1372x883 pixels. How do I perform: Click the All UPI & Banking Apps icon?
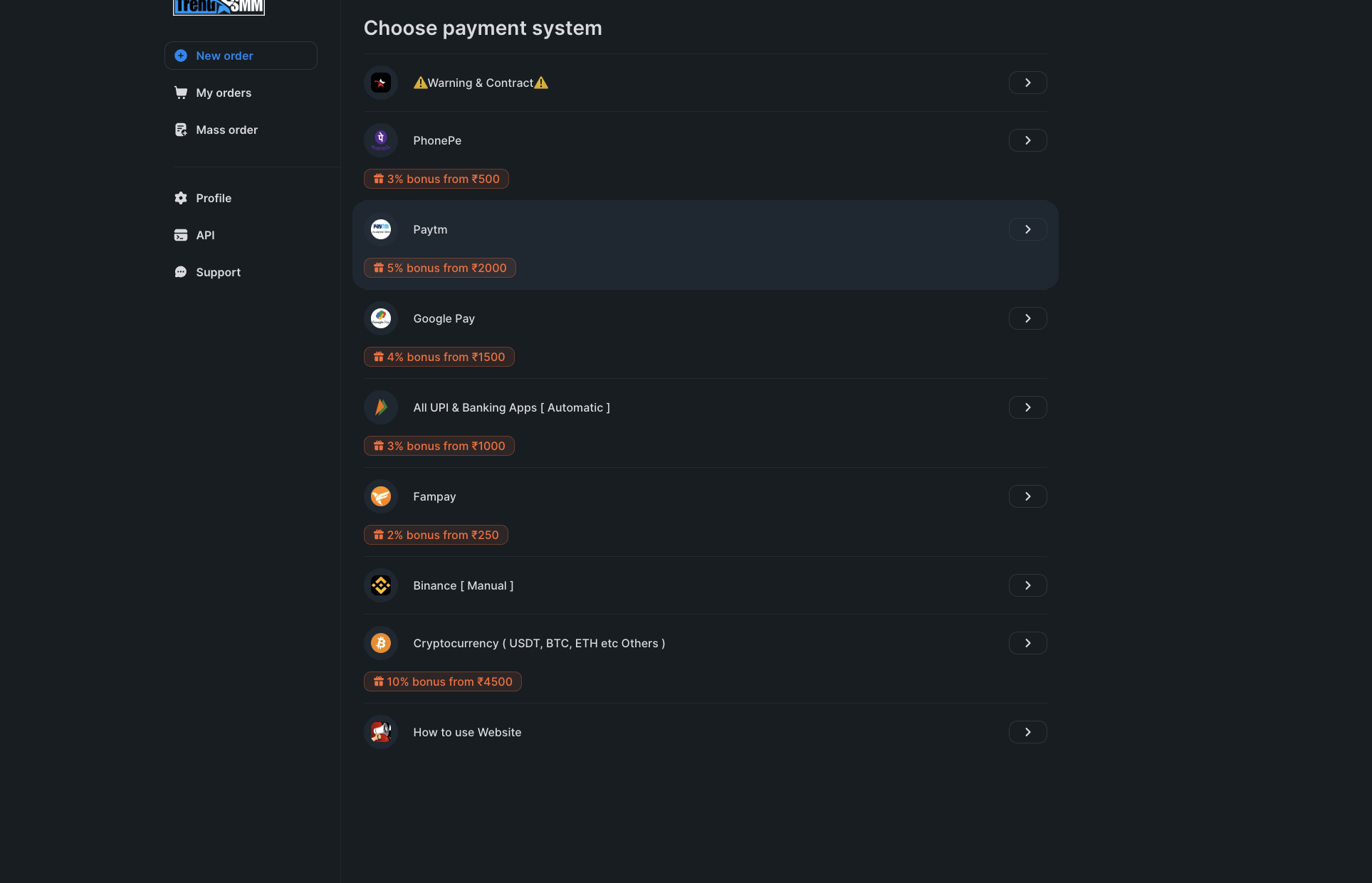pos(381,407)
